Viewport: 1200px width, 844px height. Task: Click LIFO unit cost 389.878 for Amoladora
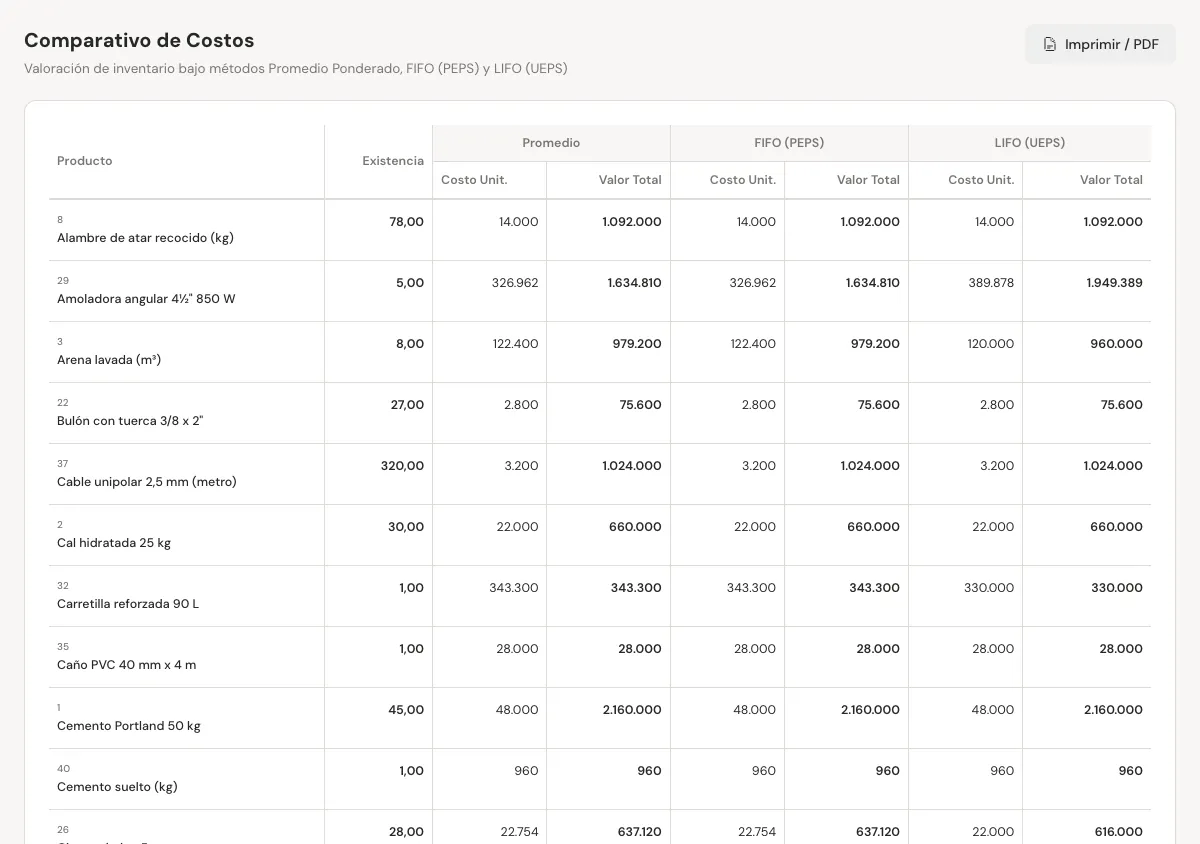(991, 283)
